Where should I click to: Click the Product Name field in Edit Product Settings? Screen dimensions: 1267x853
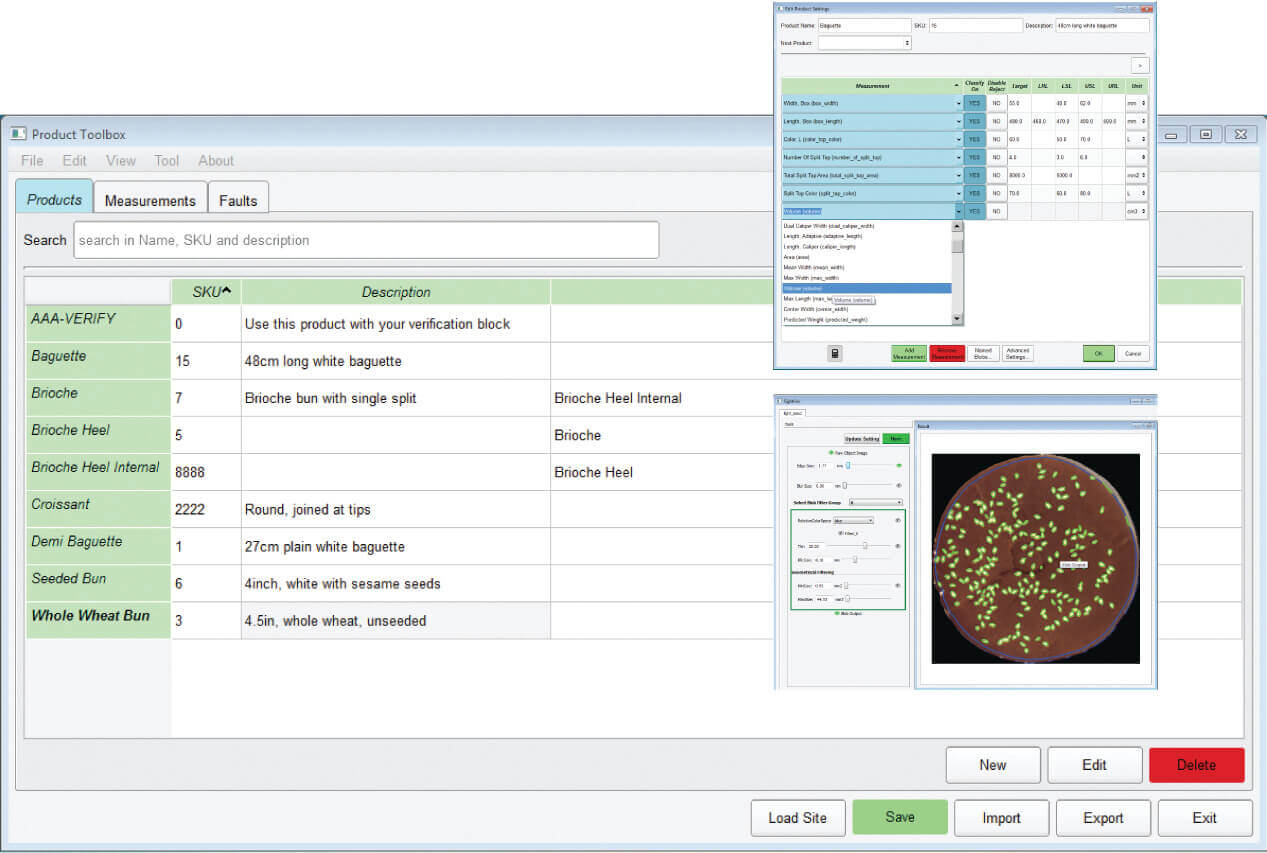[864, 25]
